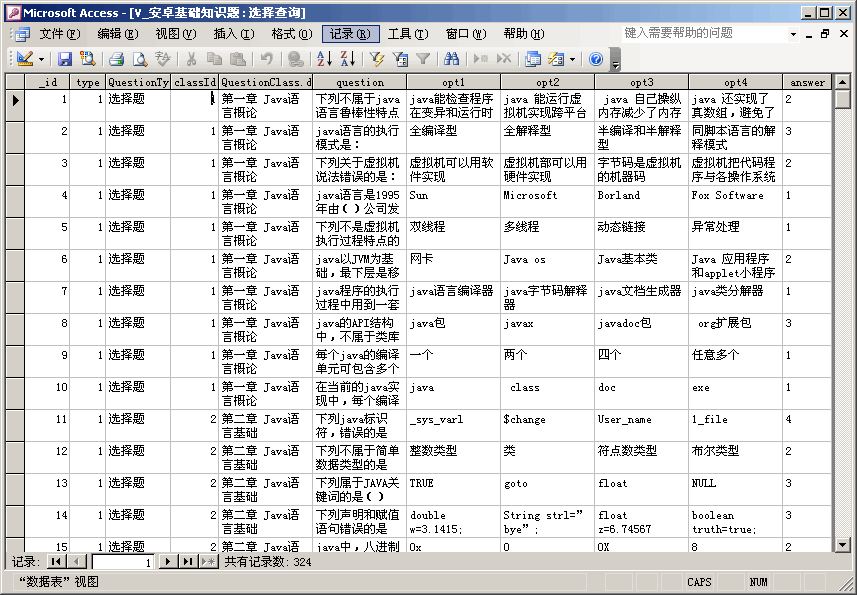Screen dimensions: 857x595
Task: Go to next record button
Action: 168,561
